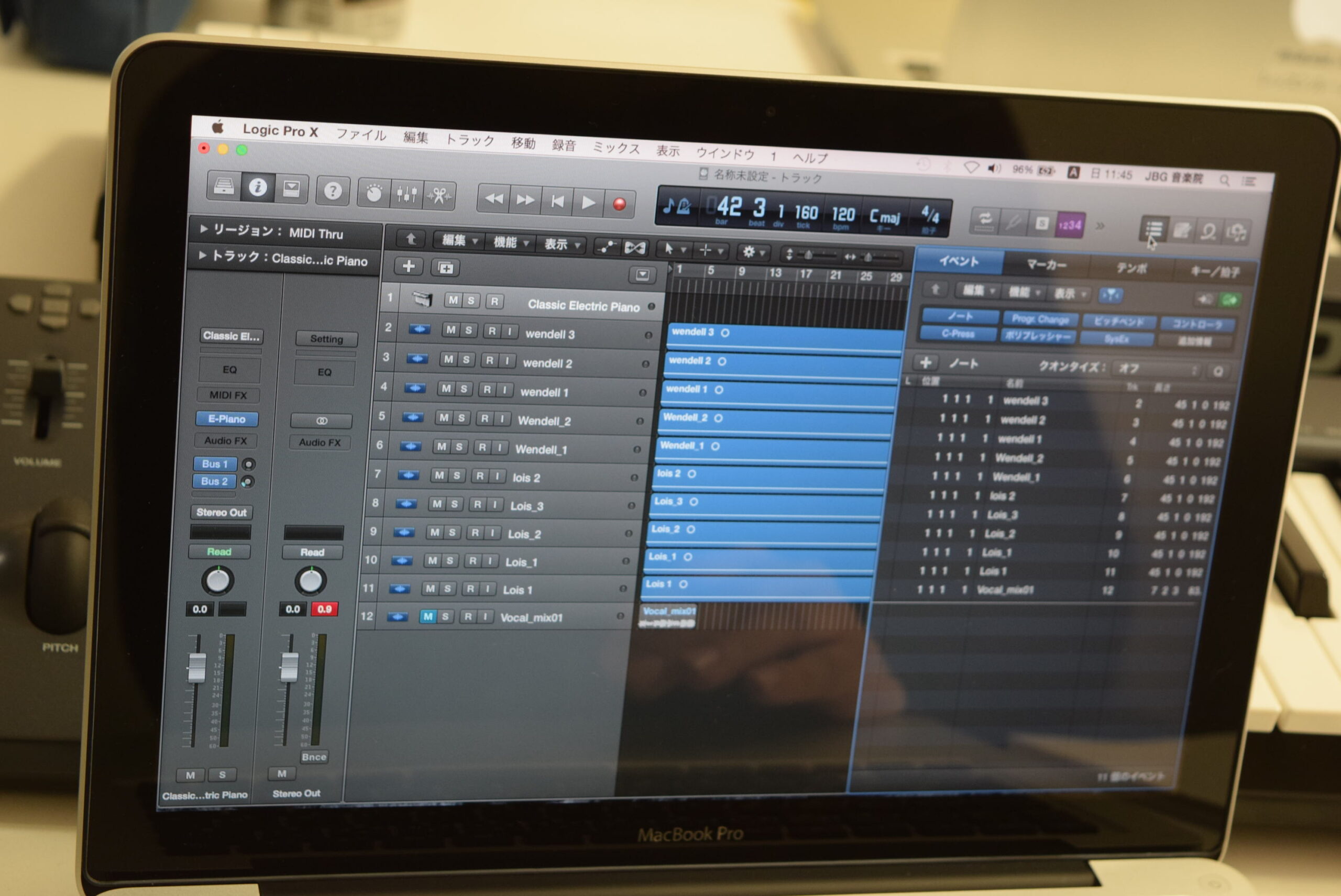
Task: Toggle event list MIDI out green icon
Action: click(x=1229, y=300)
